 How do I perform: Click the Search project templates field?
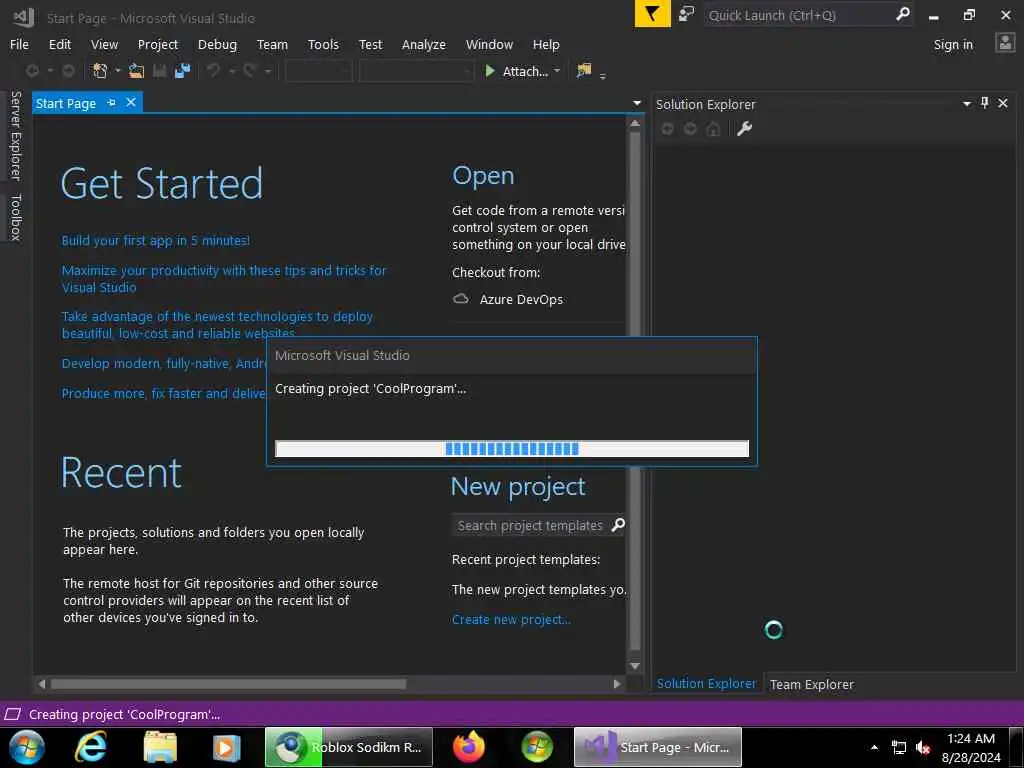530,525
